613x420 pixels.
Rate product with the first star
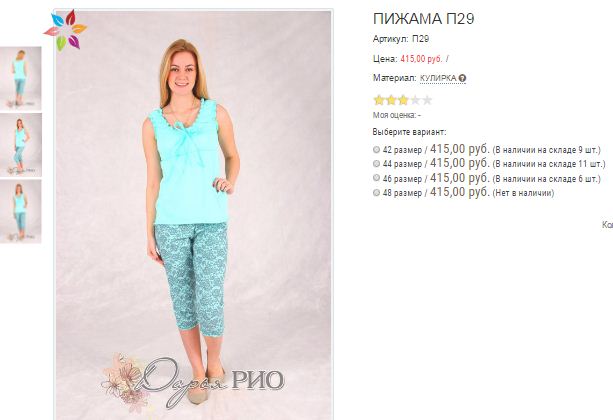click(379, 101)
